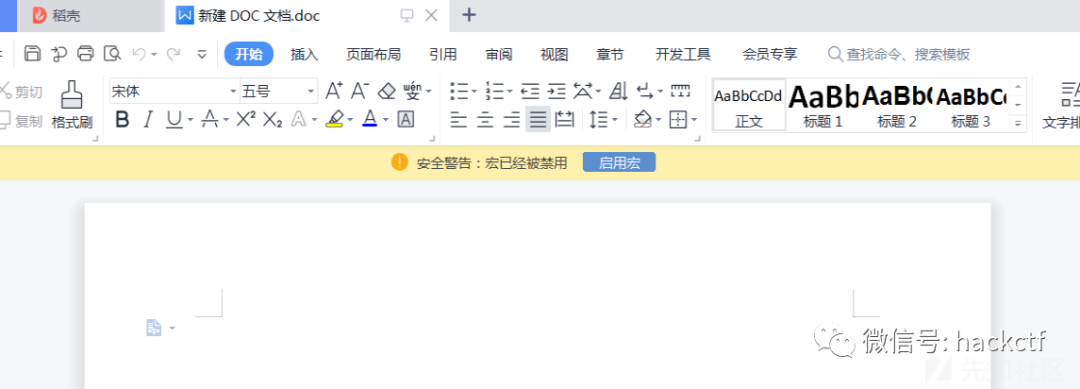Open the 视图 ribbon tab
The image size is (1080, 389).
(x=554, y=54)
